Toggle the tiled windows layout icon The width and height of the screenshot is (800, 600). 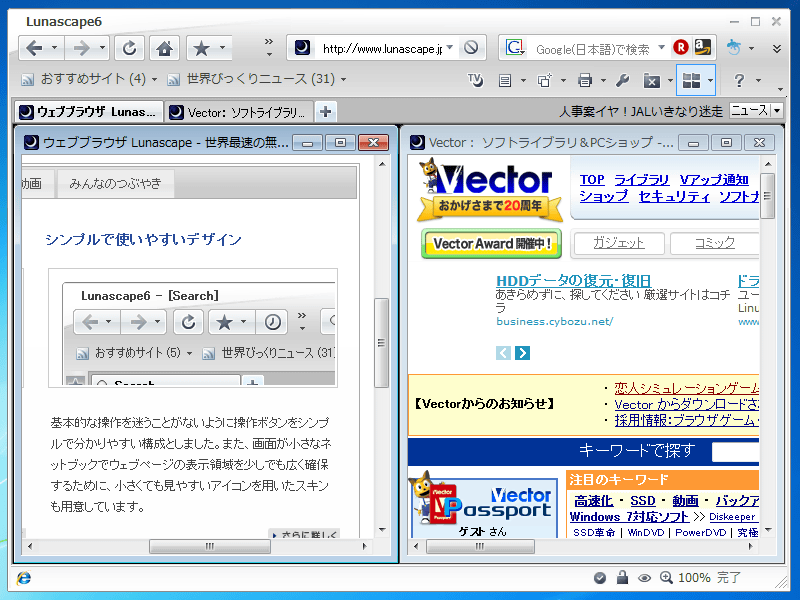691,80
